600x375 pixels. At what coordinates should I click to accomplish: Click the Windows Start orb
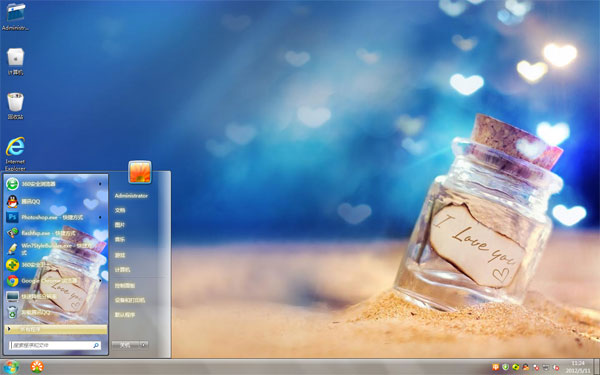pos(10,367)
